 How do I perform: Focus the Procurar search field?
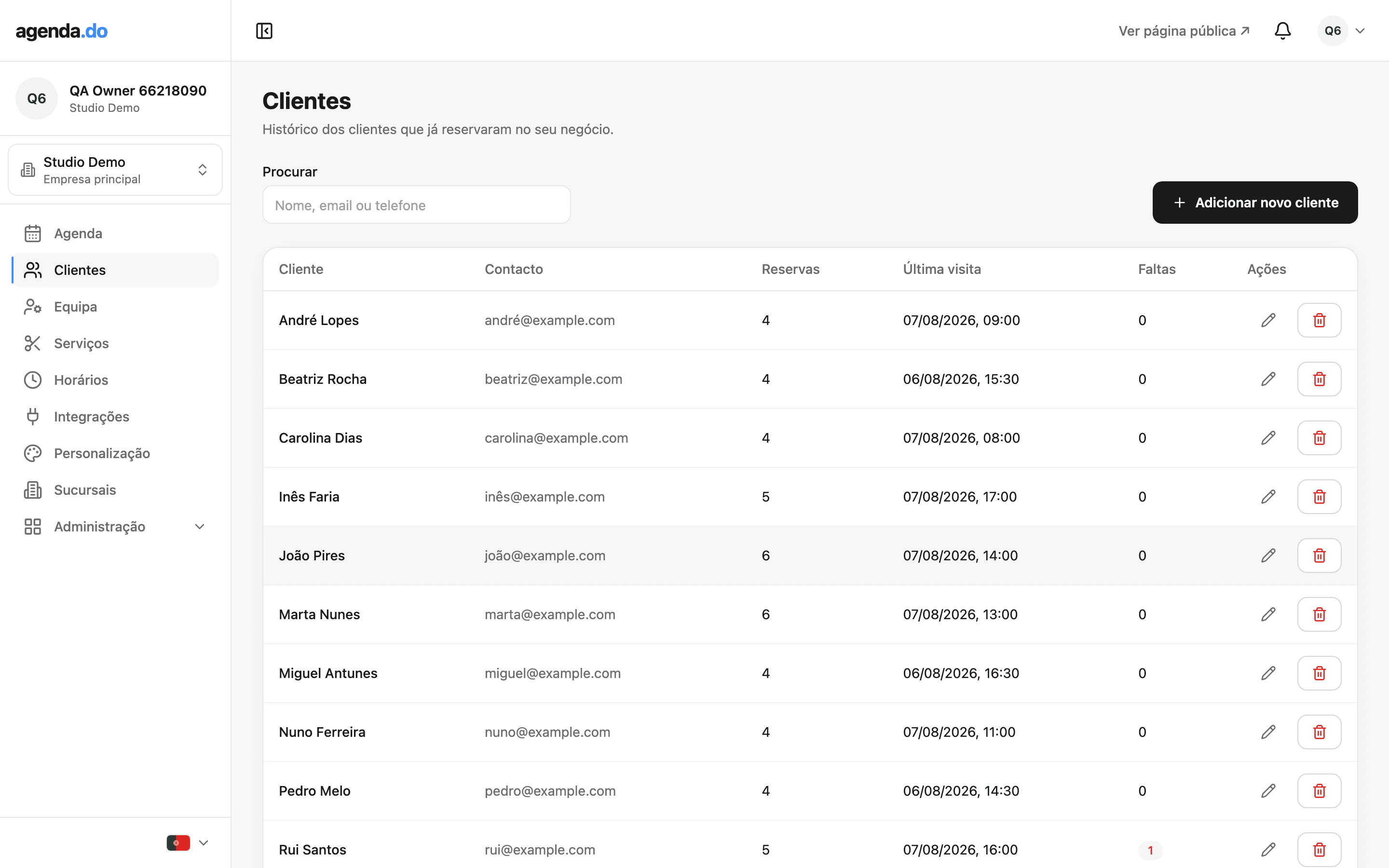click(x=416, y=205)
